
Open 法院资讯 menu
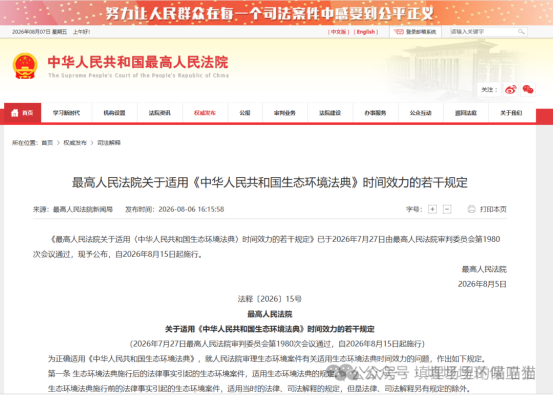(x=159, y=113)
